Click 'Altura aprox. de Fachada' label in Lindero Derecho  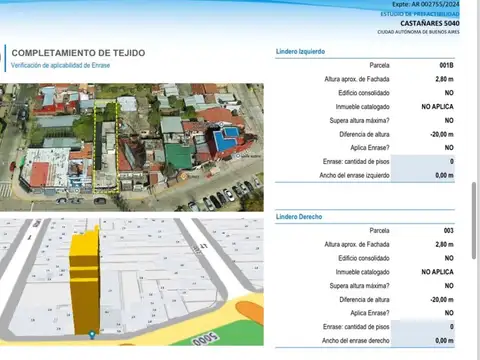357,245
